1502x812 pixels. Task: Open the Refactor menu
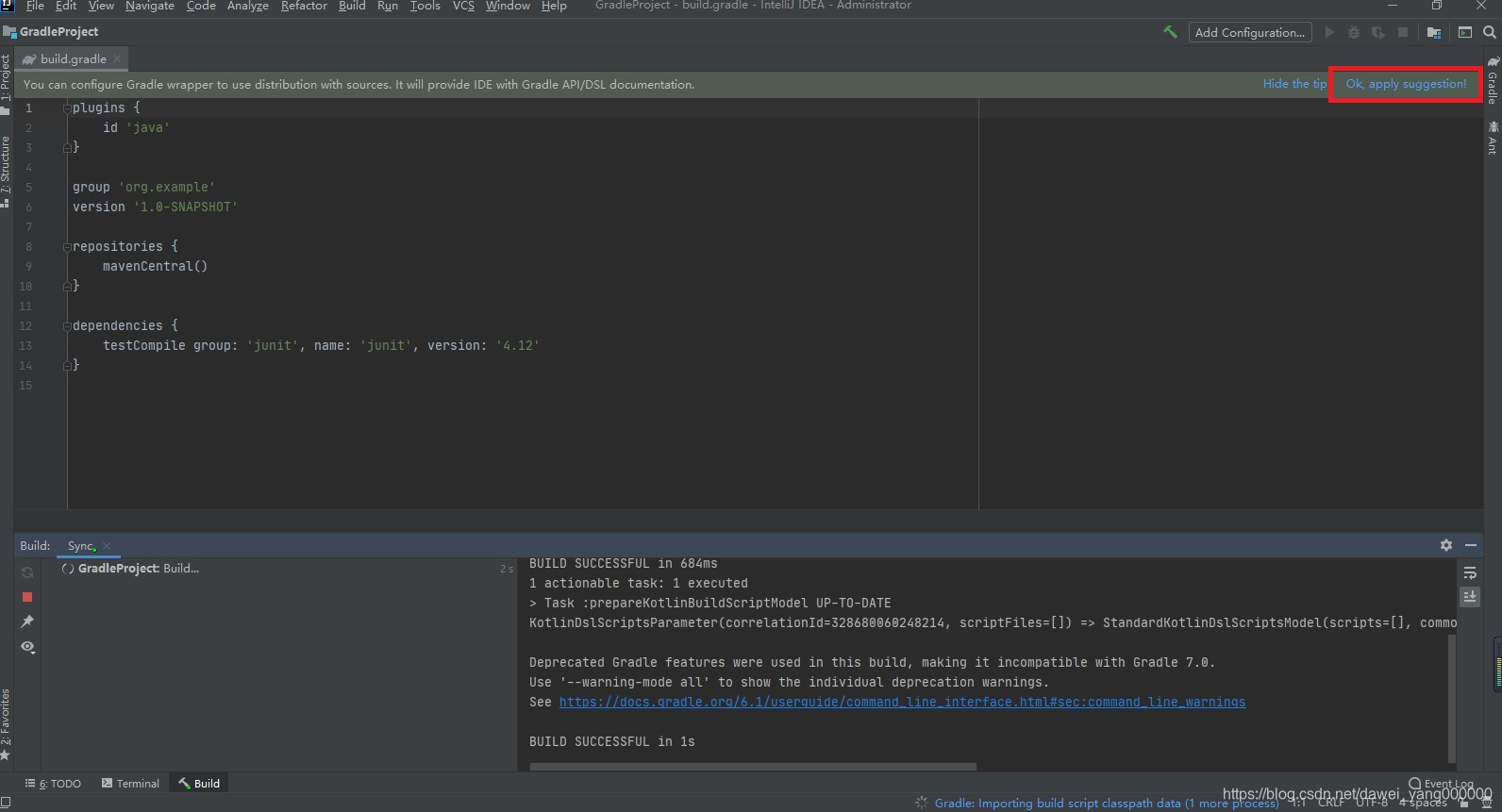pyautogui.click(x=304, y=6)
